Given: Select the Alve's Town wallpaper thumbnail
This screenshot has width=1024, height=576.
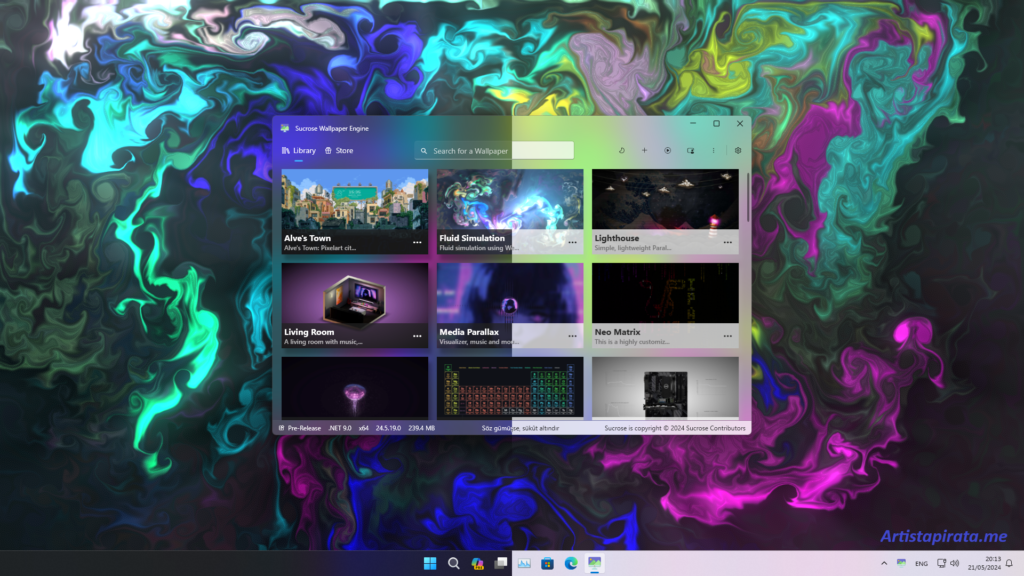Looking at the screenshot, I should click(354, 200).
